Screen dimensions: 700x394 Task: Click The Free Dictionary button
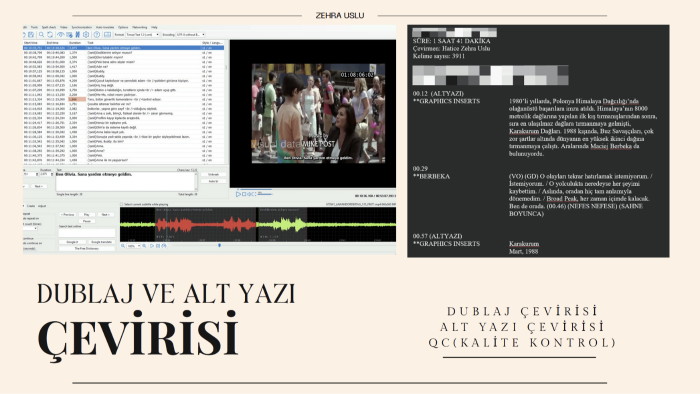click(x=87, y=249)
